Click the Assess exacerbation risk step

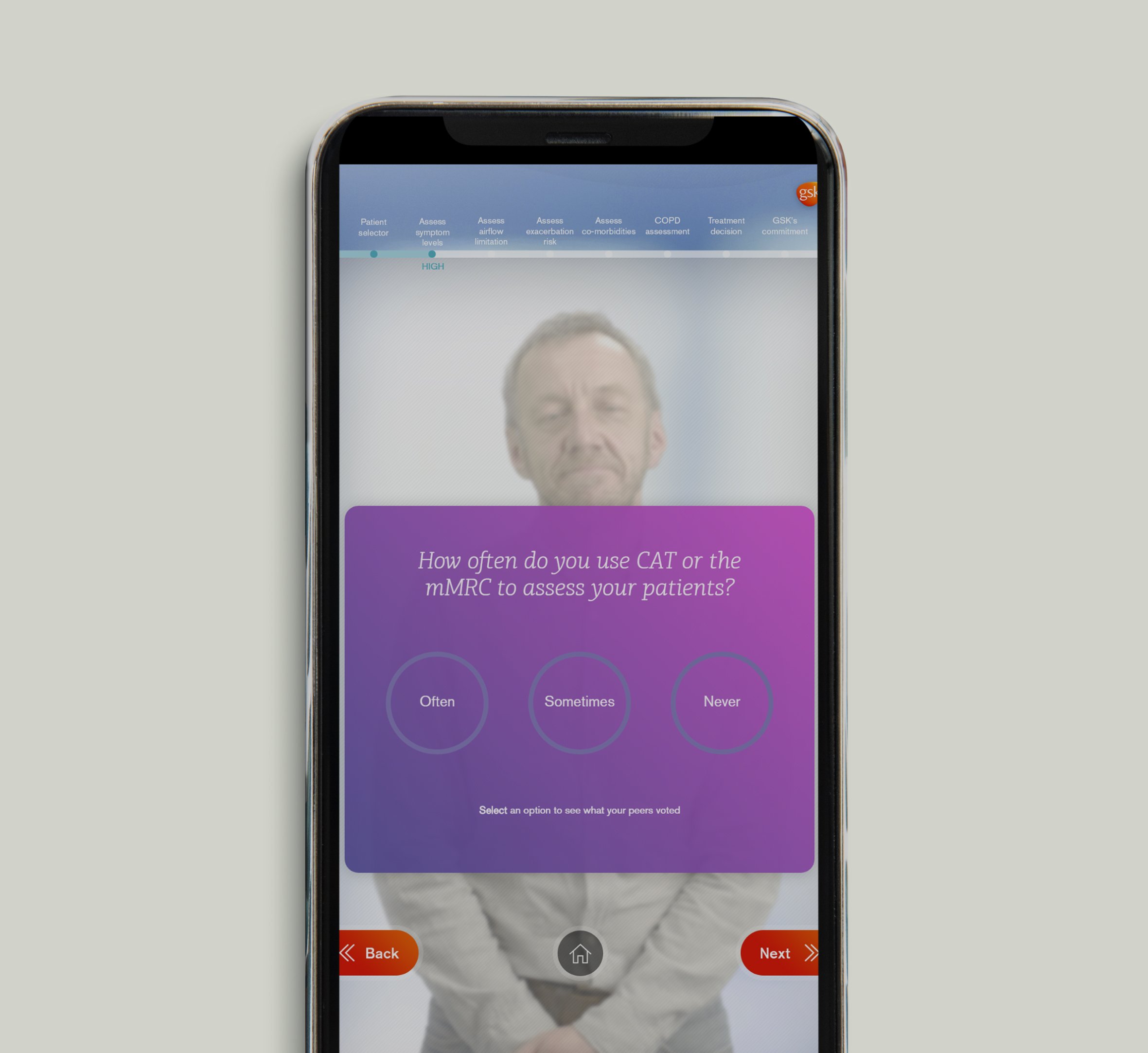point(549,231)
